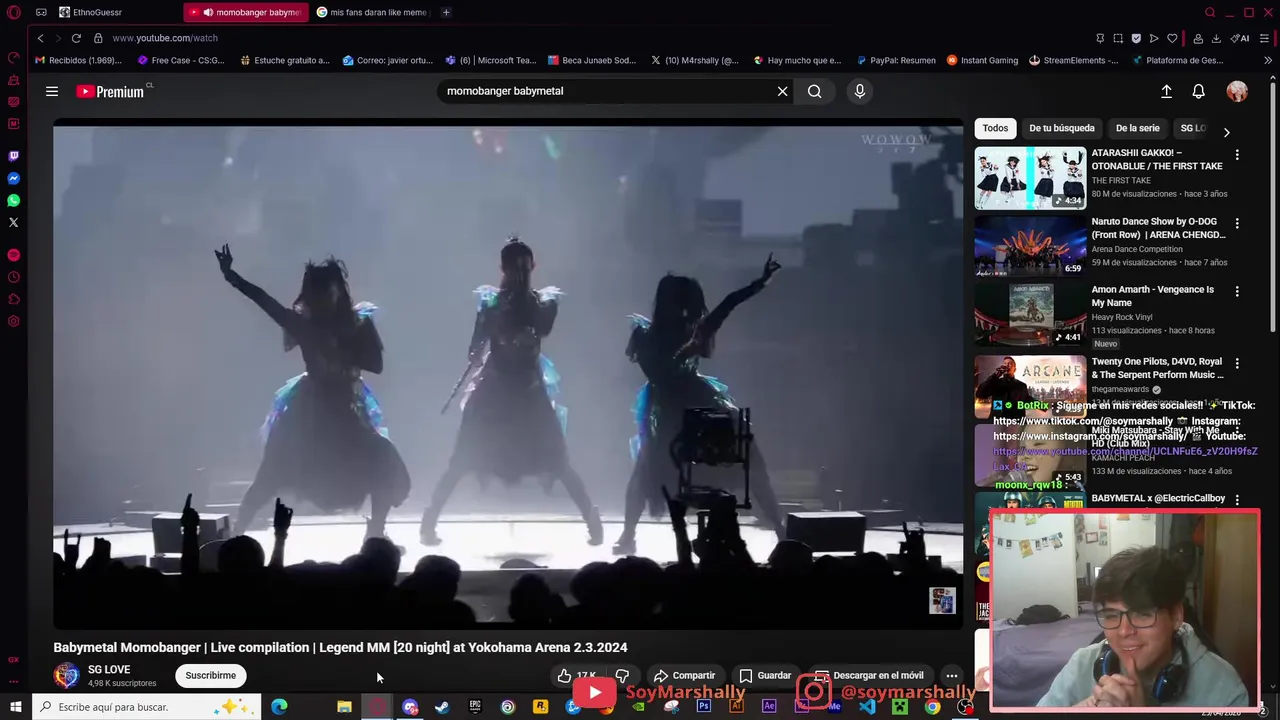Open options for Twenty One Pilots video
Viewport: 1280px width, 720px height.
point(1237,363)
